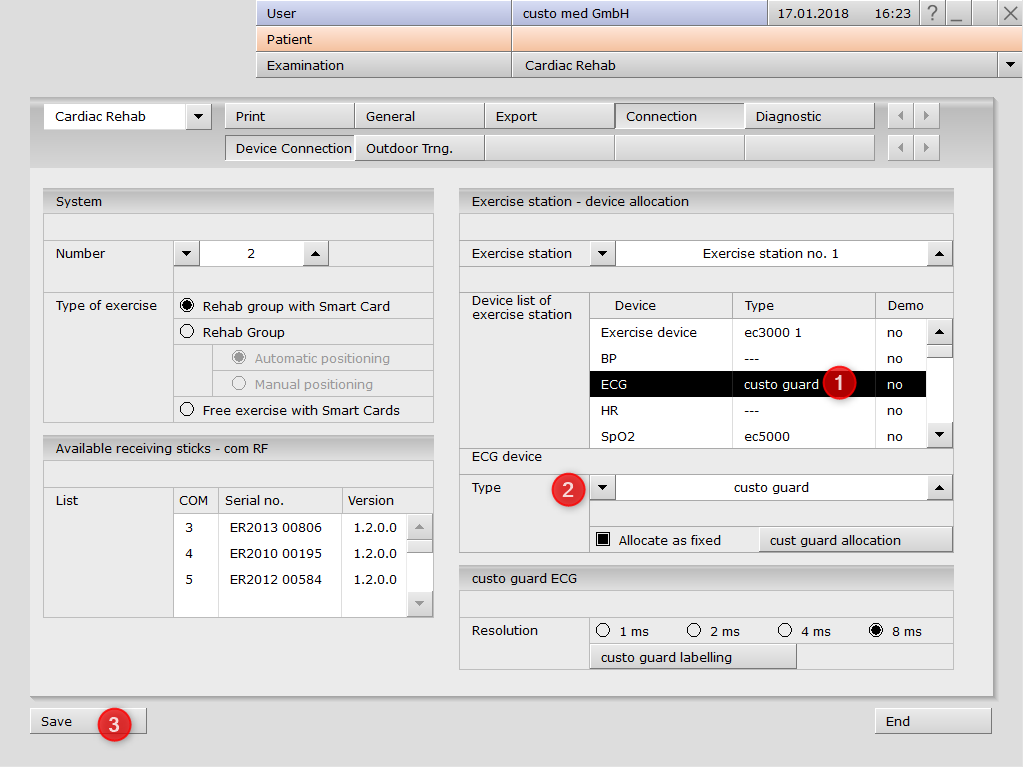Viewport: 1024px width, 768px height.
Task: Open the help question mark icon
Action: point(933,13)
